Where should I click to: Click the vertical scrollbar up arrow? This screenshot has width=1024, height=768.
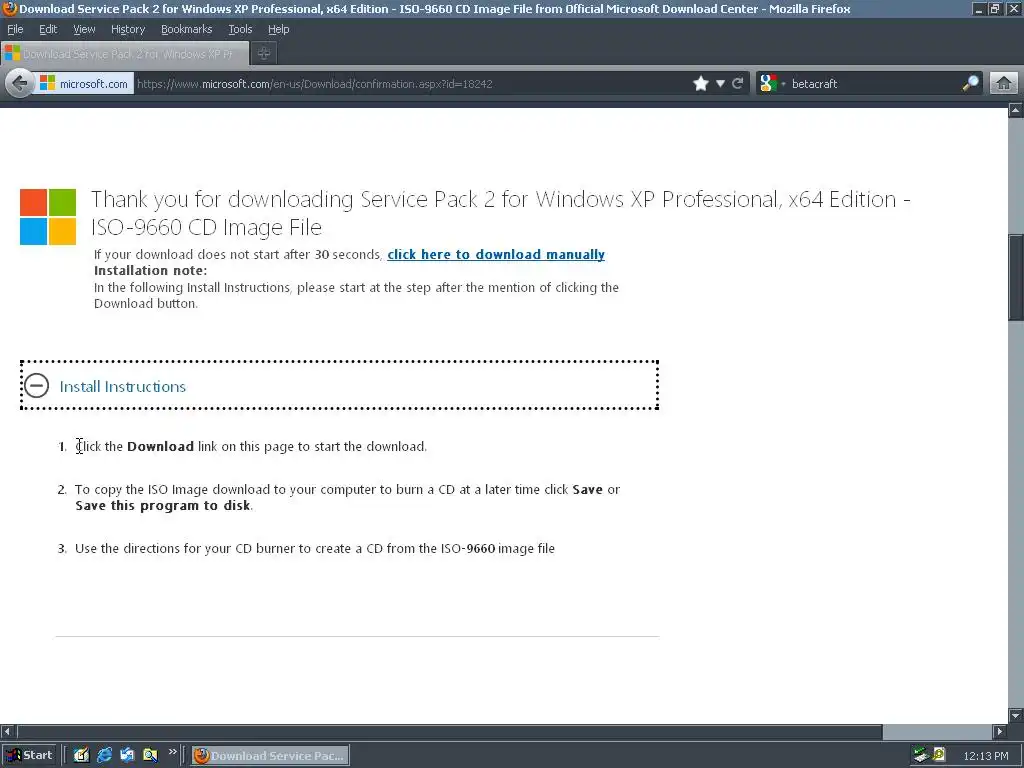pyautogui.click(x=1016, y=110)
